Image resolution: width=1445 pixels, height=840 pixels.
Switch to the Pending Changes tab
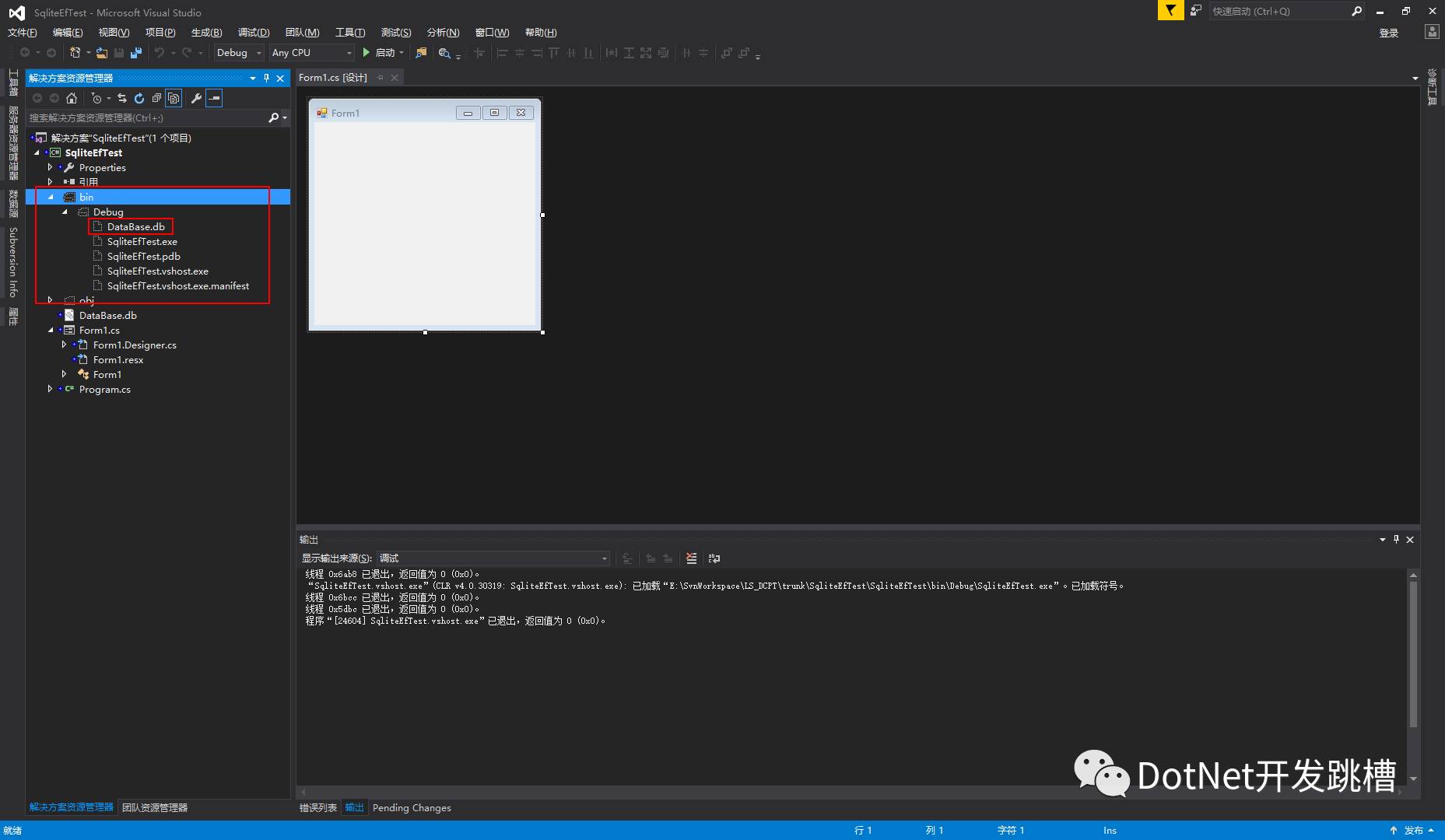pyautogui.click(x=412, y=808)
